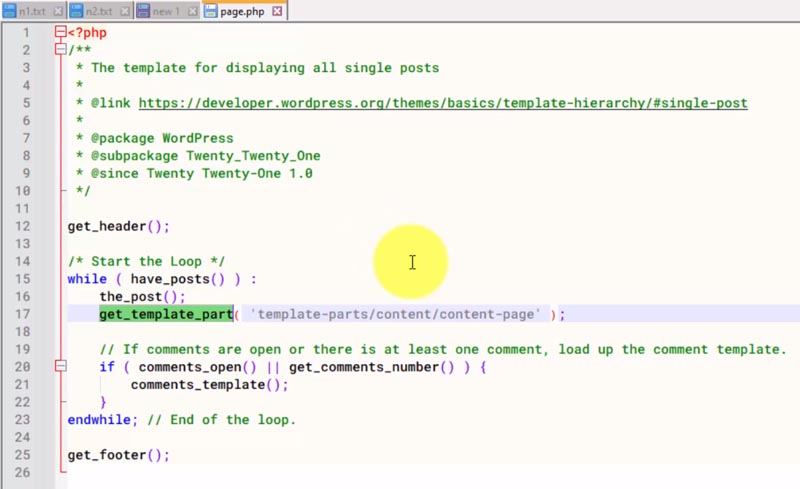Collapse the if block fold on line 20

61,366
